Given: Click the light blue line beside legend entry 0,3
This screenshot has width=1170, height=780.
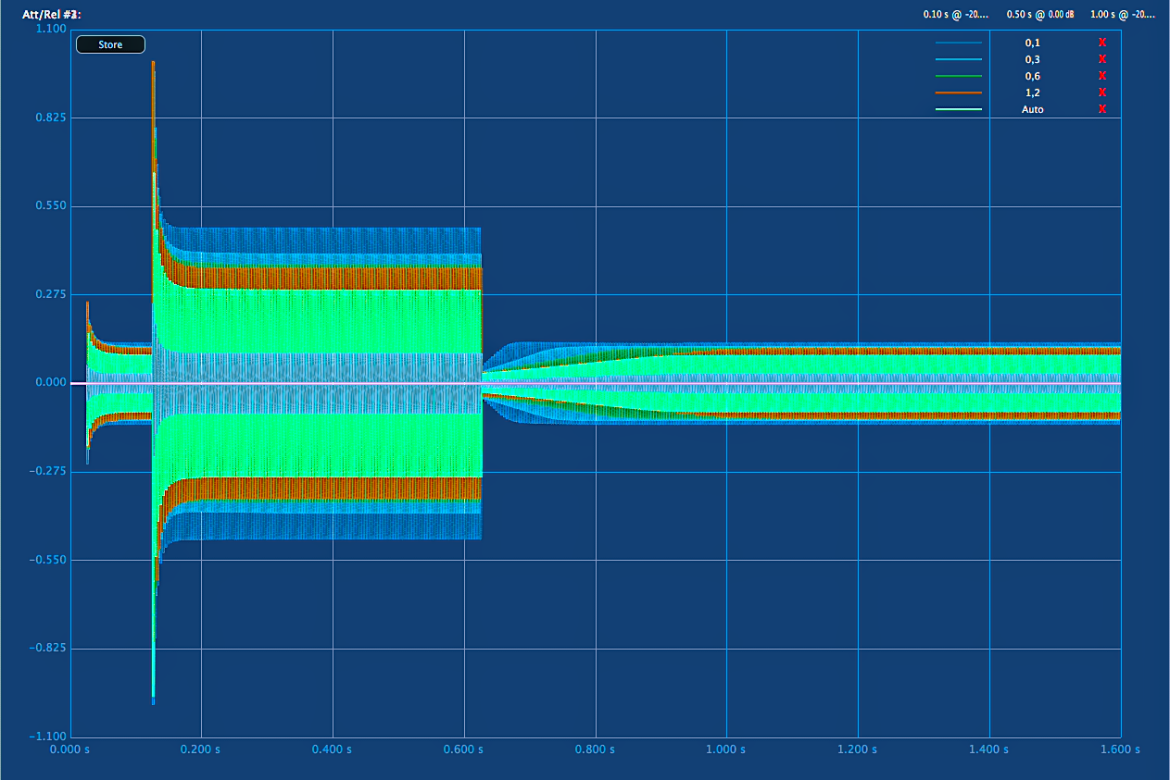Looking at the screenshot, I should (x=959, y=59).
